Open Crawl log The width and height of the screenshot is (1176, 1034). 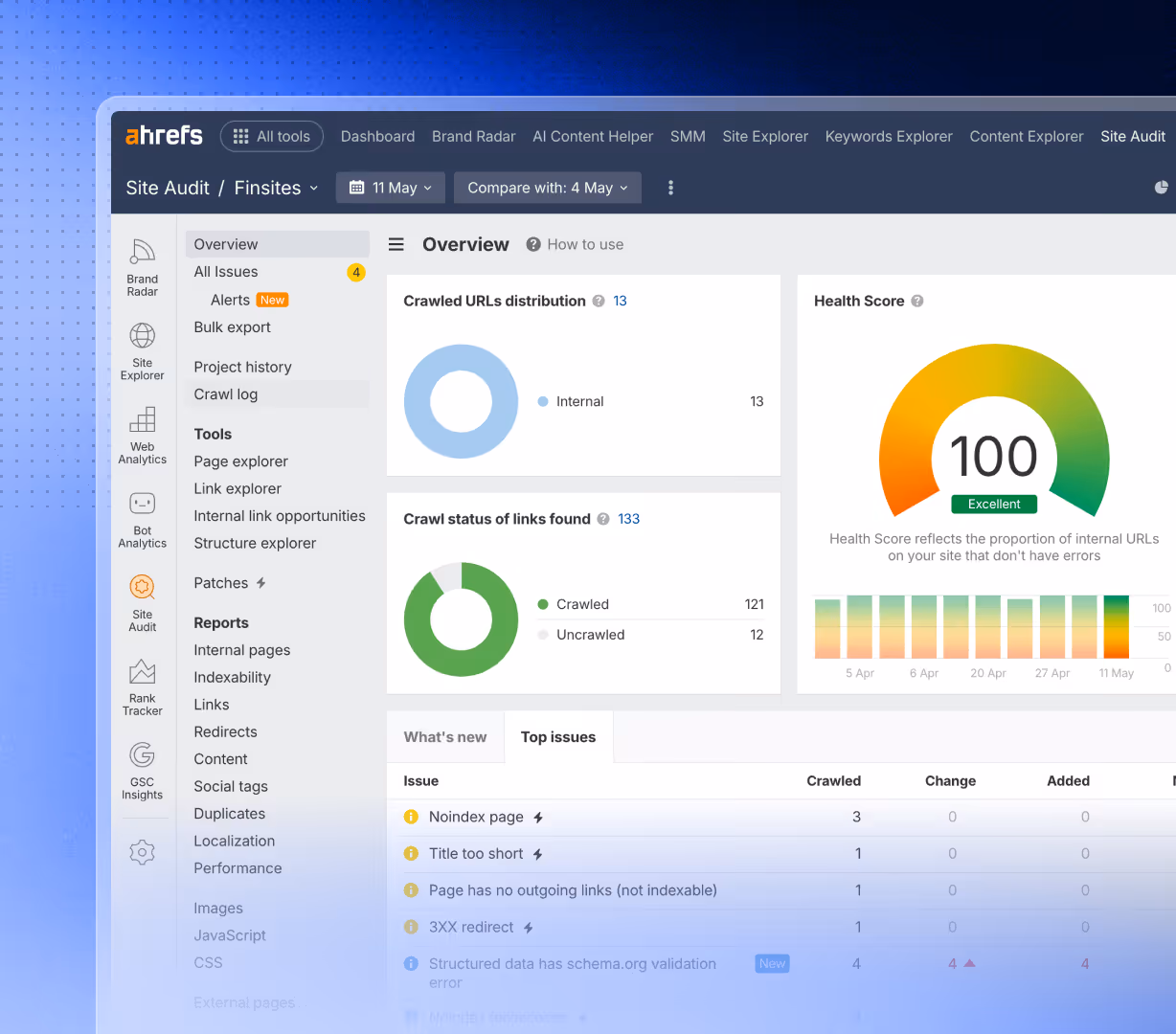[277, 394]
